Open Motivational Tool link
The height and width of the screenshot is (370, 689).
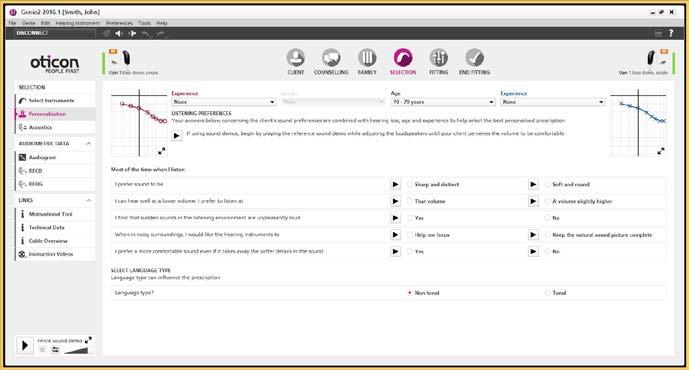pyautogui.click(x=55, y=214)
